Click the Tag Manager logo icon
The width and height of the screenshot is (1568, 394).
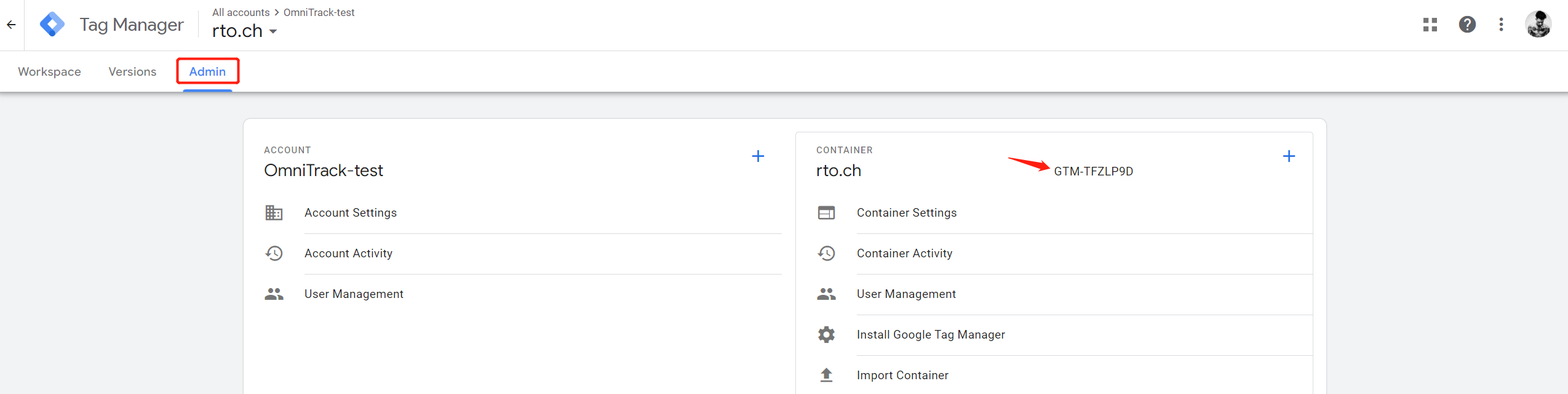pos(52,25)
